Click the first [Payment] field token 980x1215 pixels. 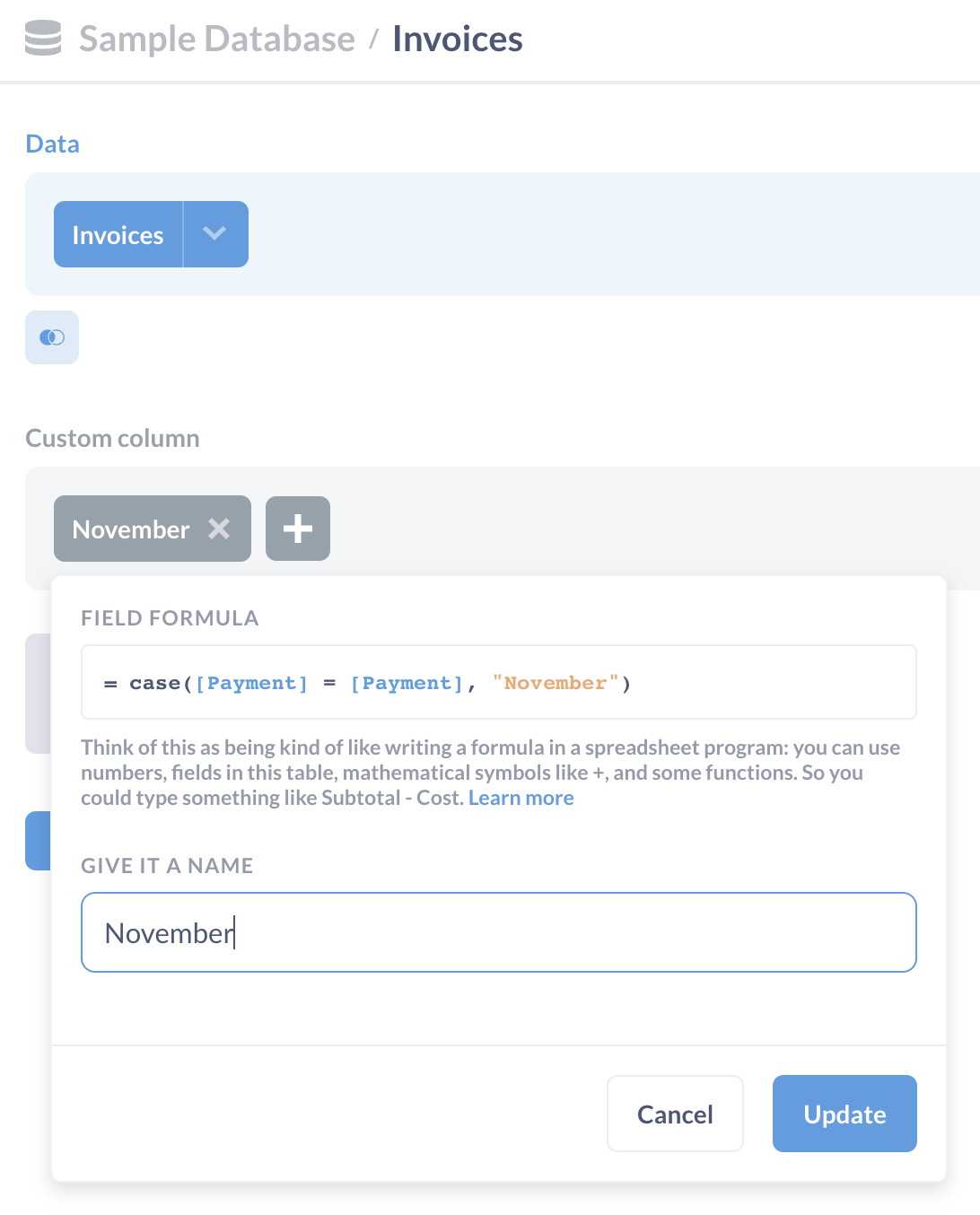coord(252,683)
